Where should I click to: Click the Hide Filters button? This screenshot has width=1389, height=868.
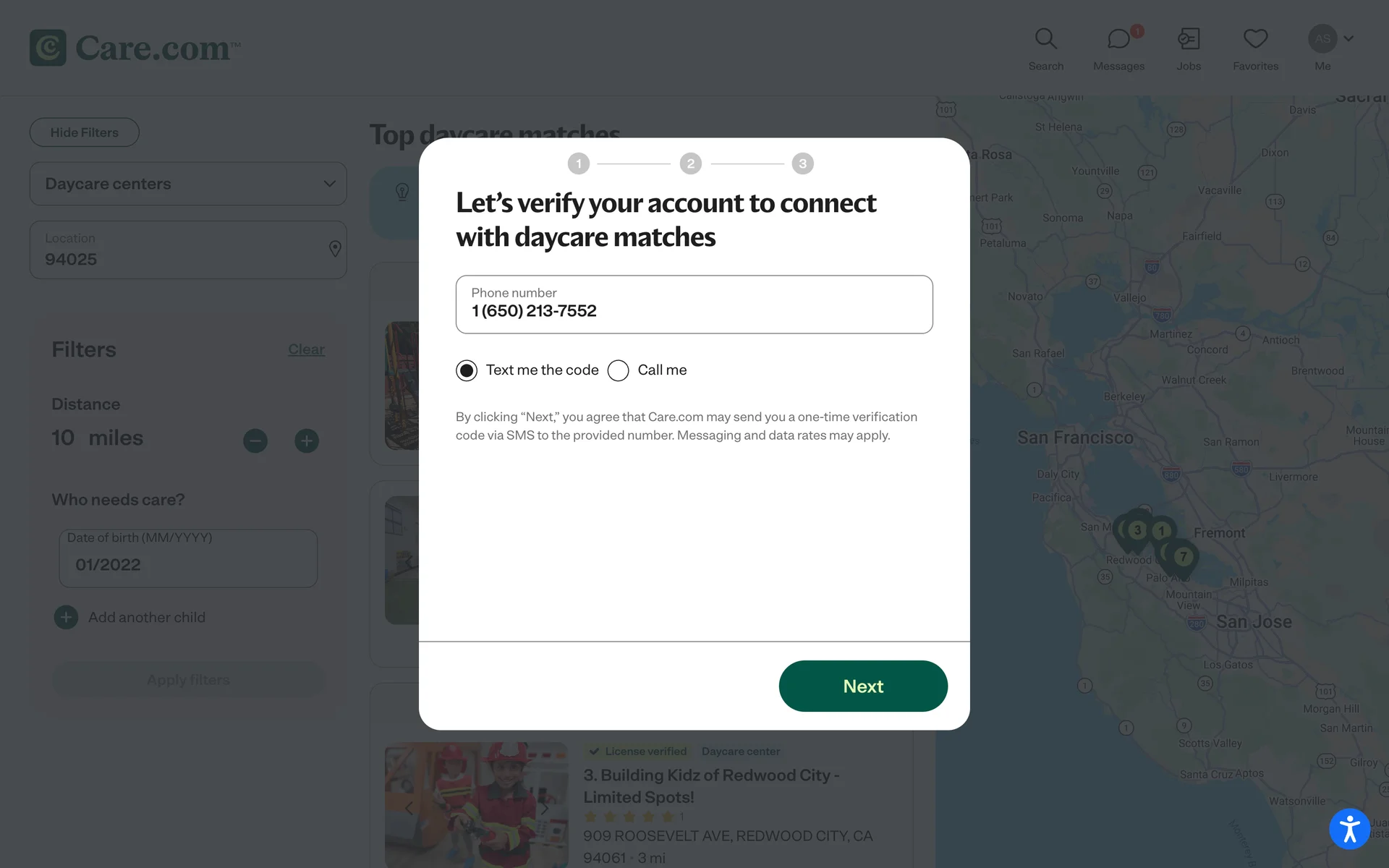click(x=85, y=132)
